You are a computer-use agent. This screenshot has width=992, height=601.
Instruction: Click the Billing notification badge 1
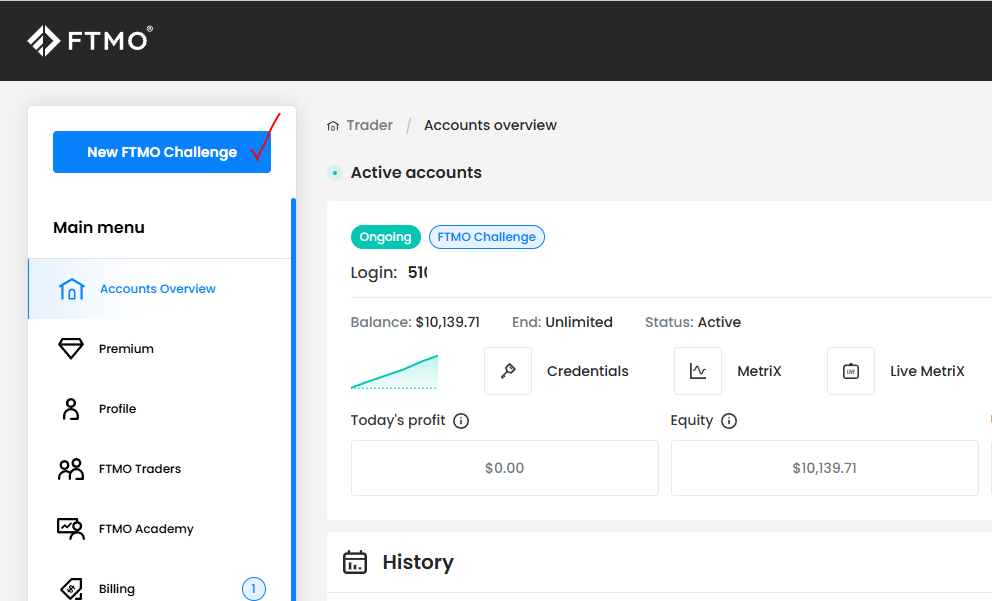tap(254, 589)
